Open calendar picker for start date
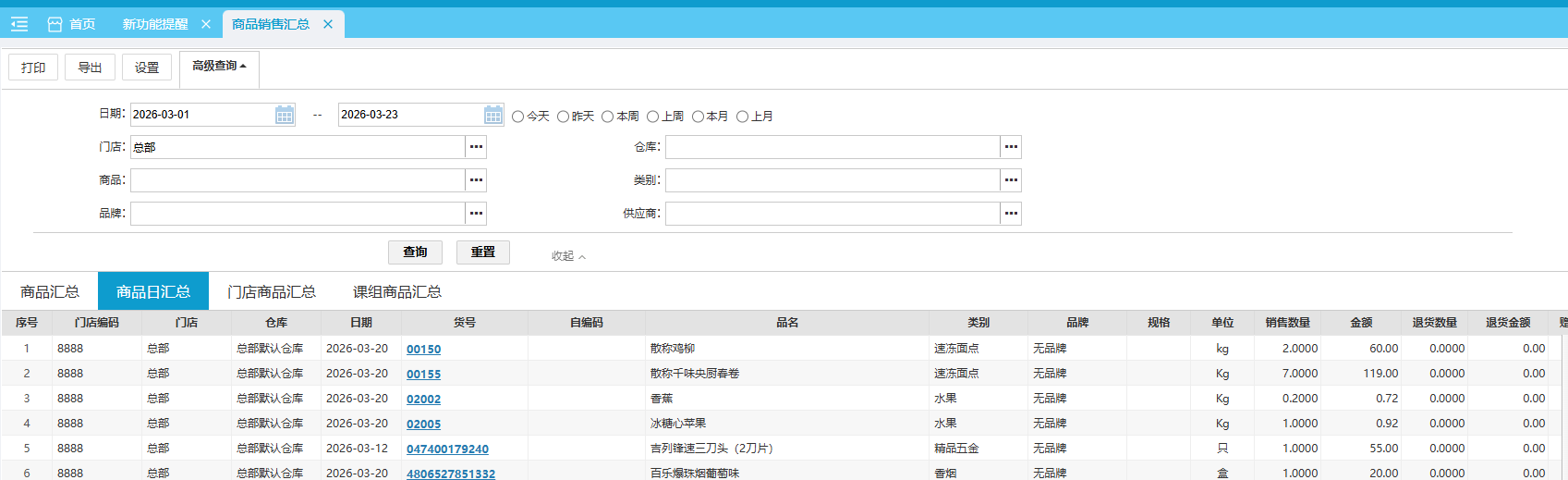The width and height of the screenshot is (1568, 480). [x=285, y=115]
